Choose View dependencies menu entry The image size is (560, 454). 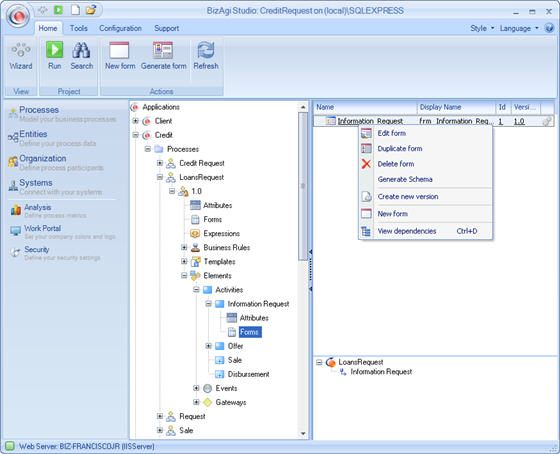pyautogui.click(x=425, y=231)
